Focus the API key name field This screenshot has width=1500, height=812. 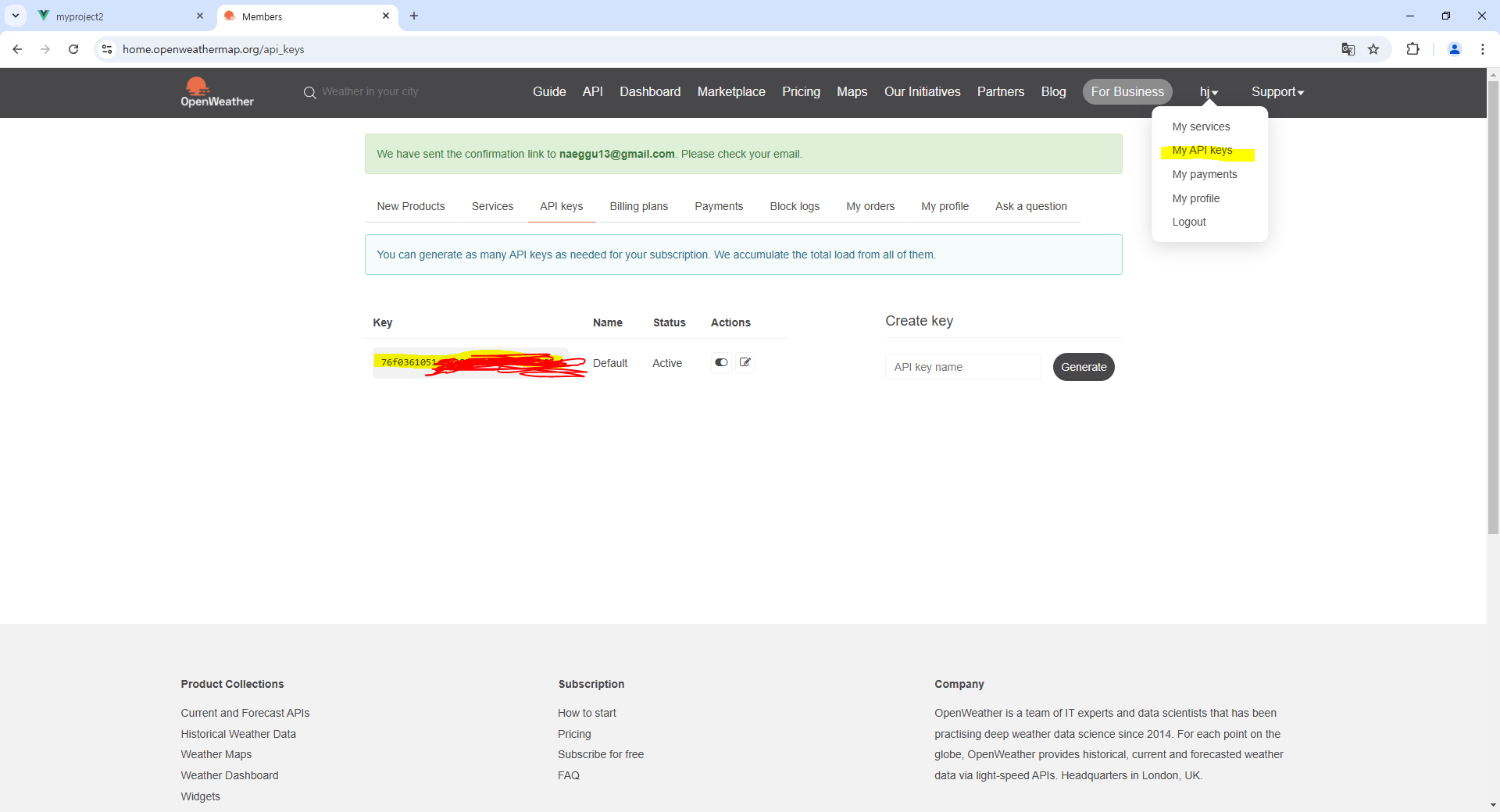point(962,367)
